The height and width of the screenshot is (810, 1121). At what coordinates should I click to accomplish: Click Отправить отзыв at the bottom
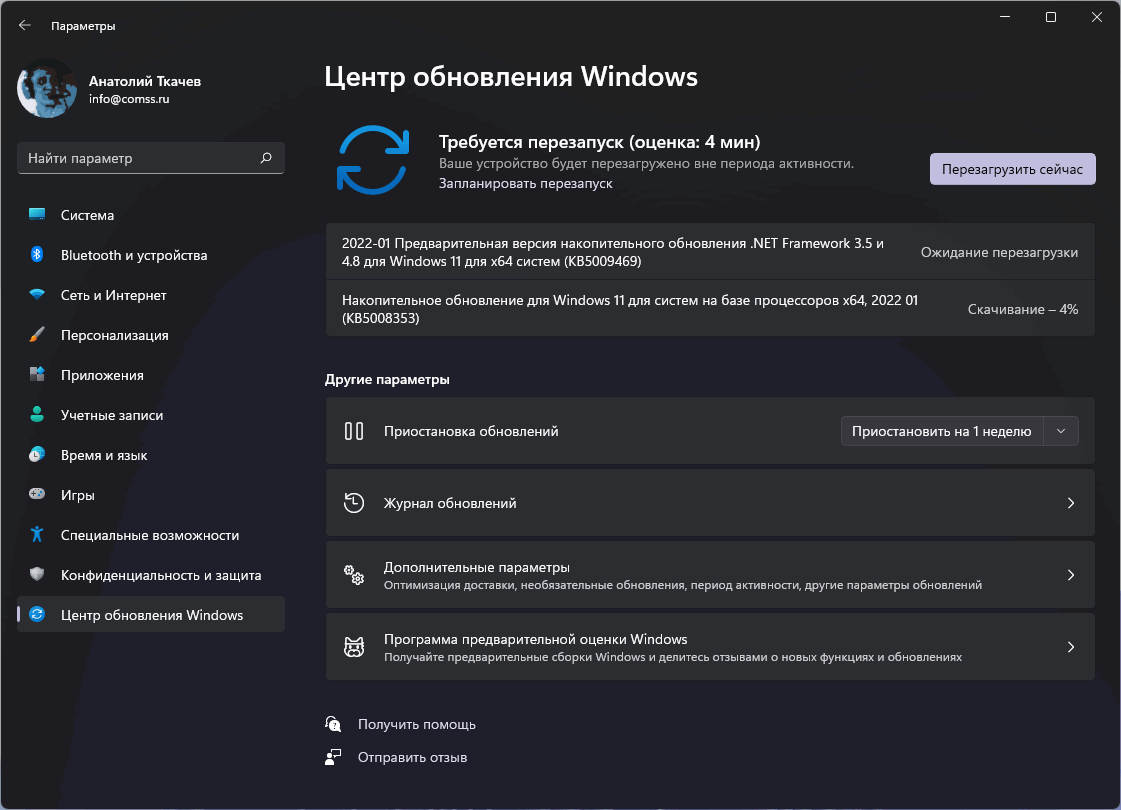point(415,757)
